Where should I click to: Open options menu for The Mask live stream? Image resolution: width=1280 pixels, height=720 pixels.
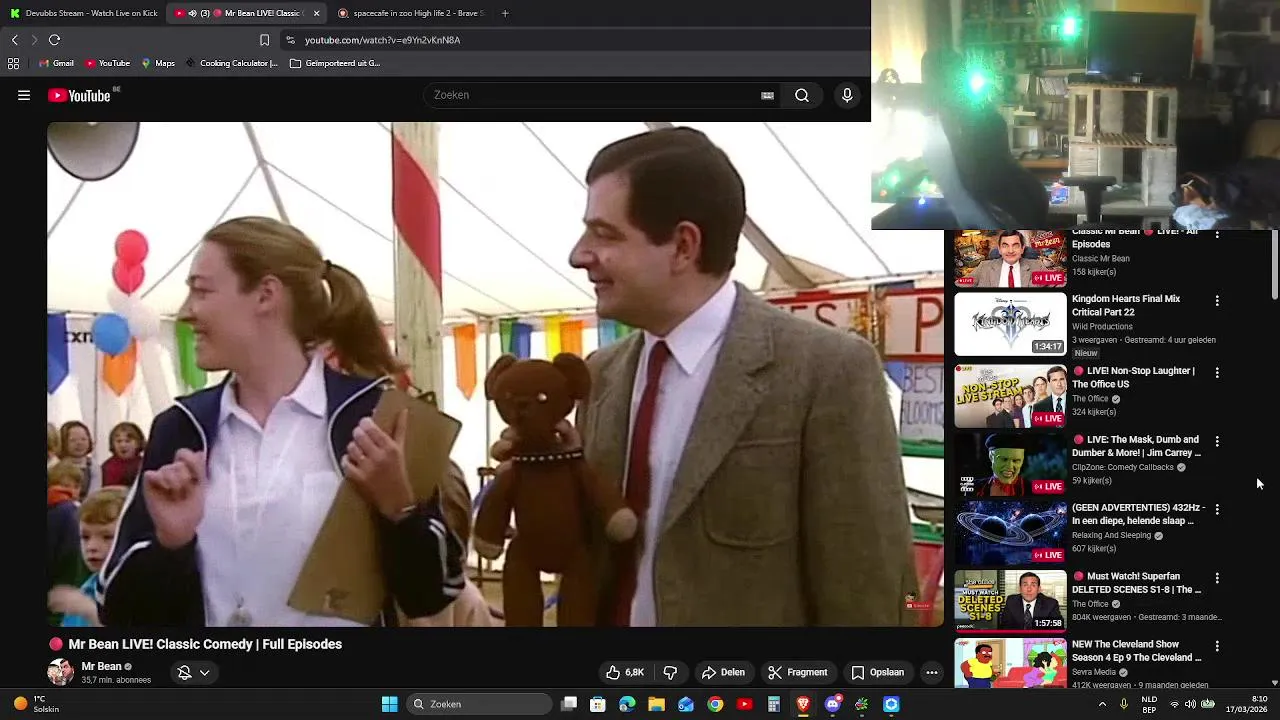pyautogui.click(x=1217, y=441)
